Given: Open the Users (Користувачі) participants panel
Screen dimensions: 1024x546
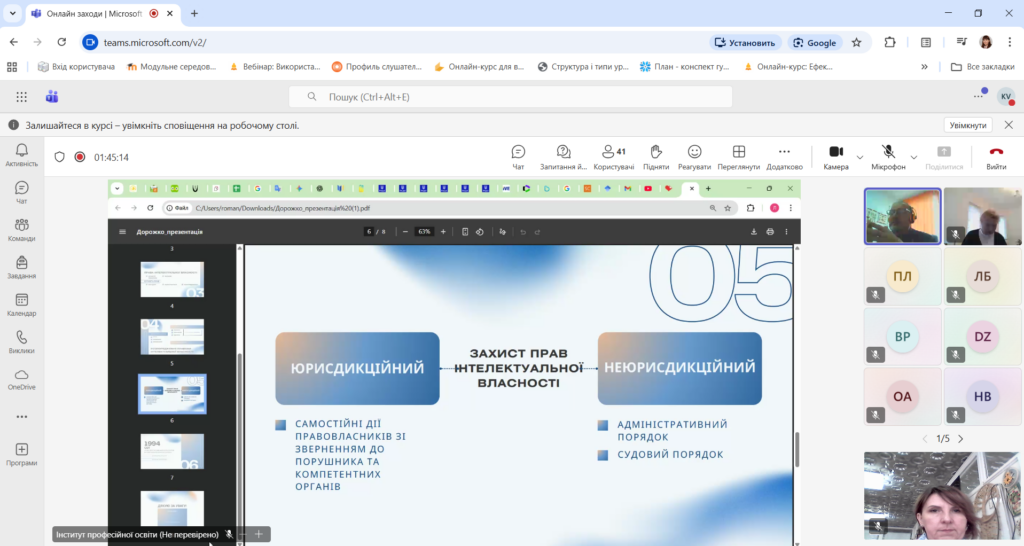Looking at the screenshot, I should pyautogui.click(x=613, y=156).
